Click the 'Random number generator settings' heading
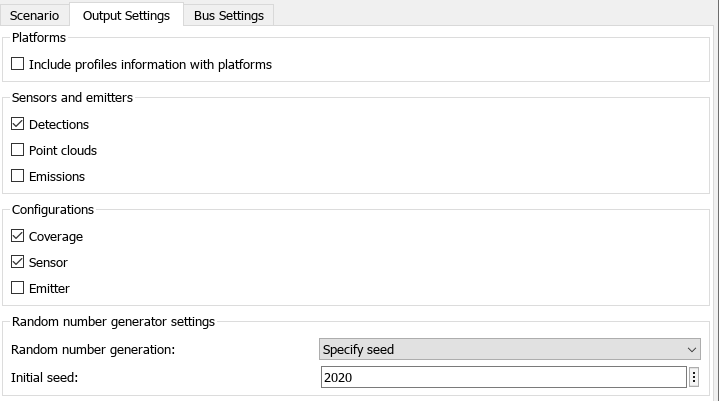The width and height of the screenshot is (719, 401). [113, 321]
